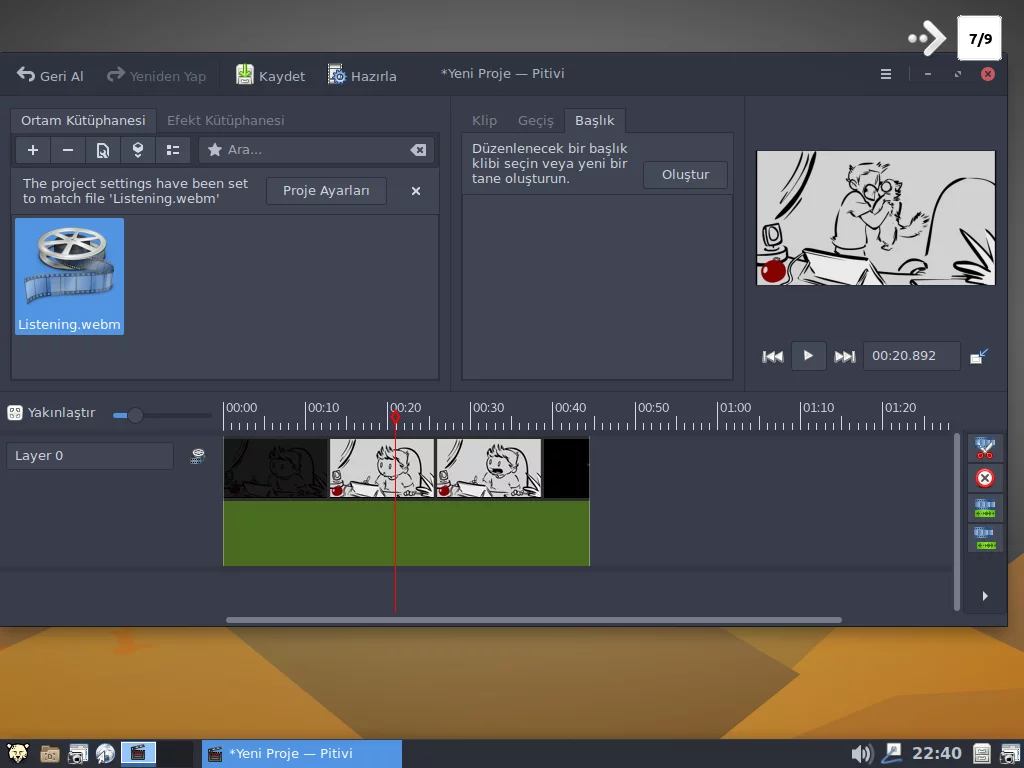Screen dimensions: 1024x768
Task: Click the import media plus icon
Action: pyautogui.click(x=32, y=150)
